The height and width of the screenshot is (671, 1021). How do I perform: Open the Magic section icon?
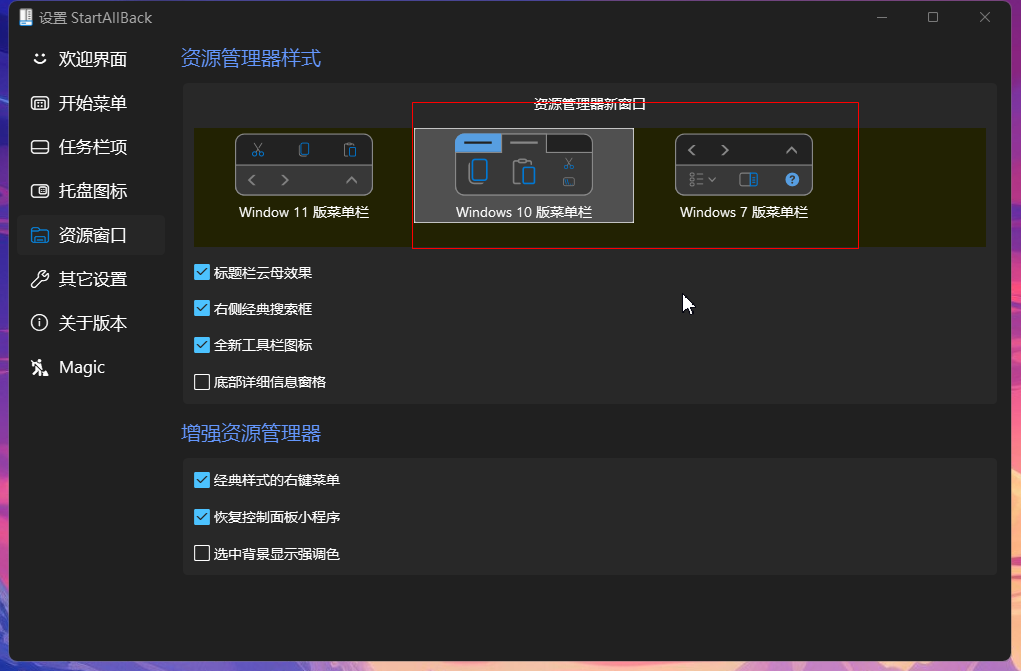coord(40,367)
